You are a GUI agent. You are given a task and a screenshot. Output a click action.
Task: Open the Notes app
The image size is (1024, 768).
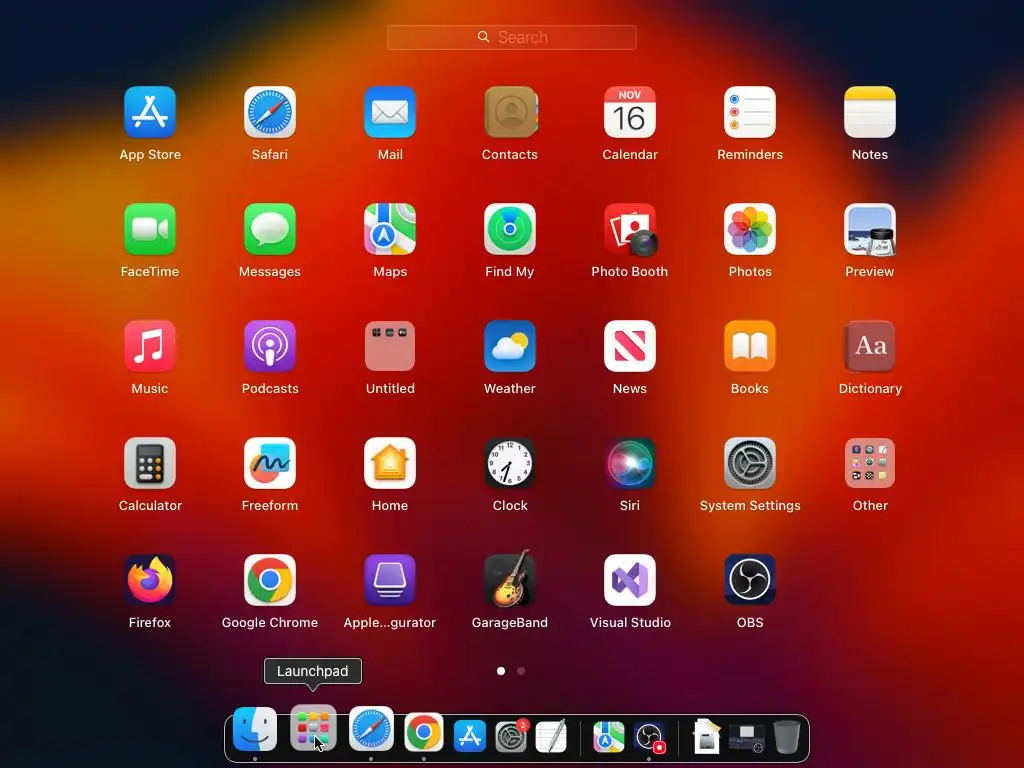pyautogui.click(x=870, y=112)
